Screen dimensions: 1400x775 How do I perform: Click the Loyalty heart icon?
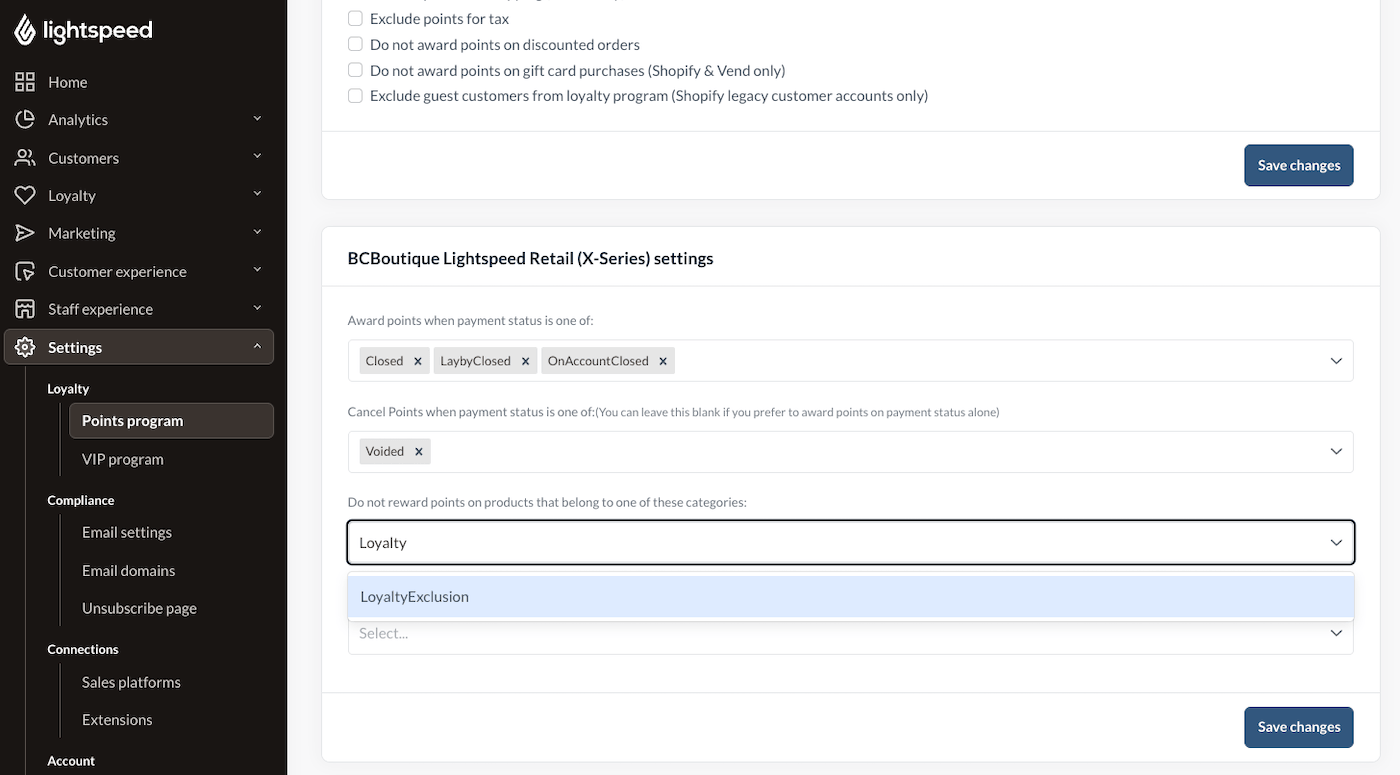click(25, 195)
